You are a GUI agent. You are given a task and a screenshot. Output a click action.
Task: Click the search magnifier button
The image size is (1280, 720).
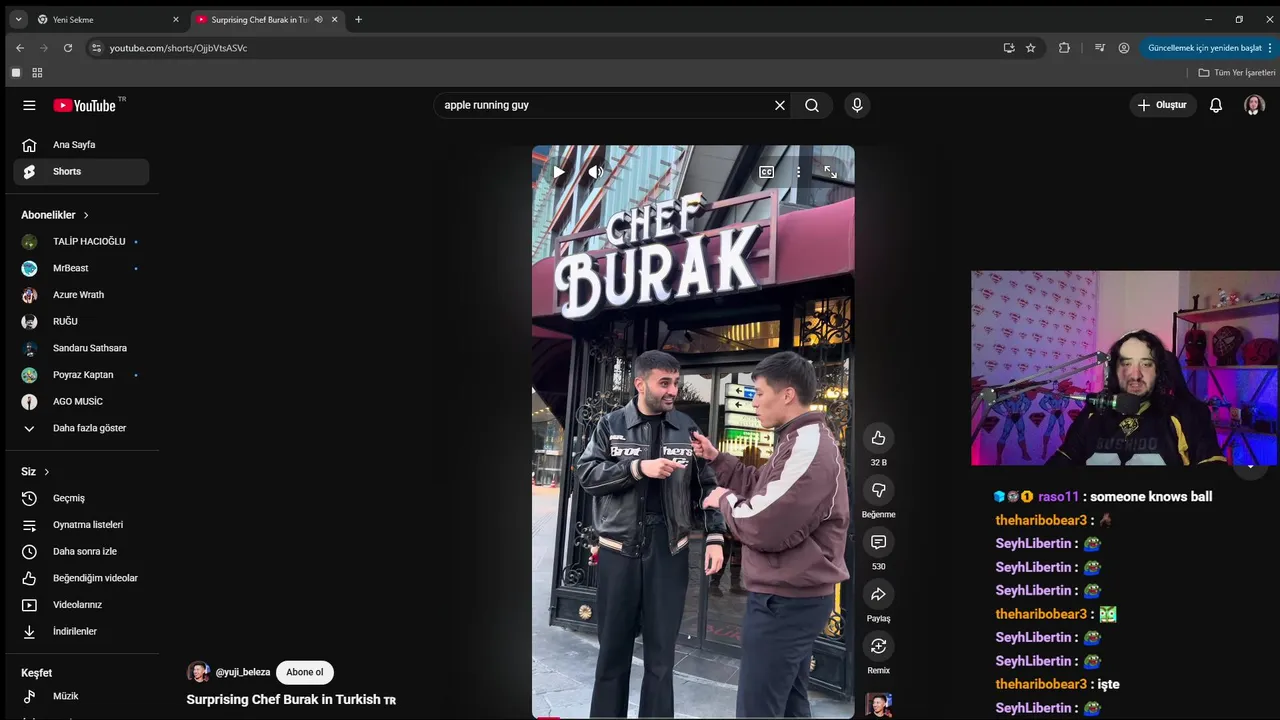click(812, 105)
